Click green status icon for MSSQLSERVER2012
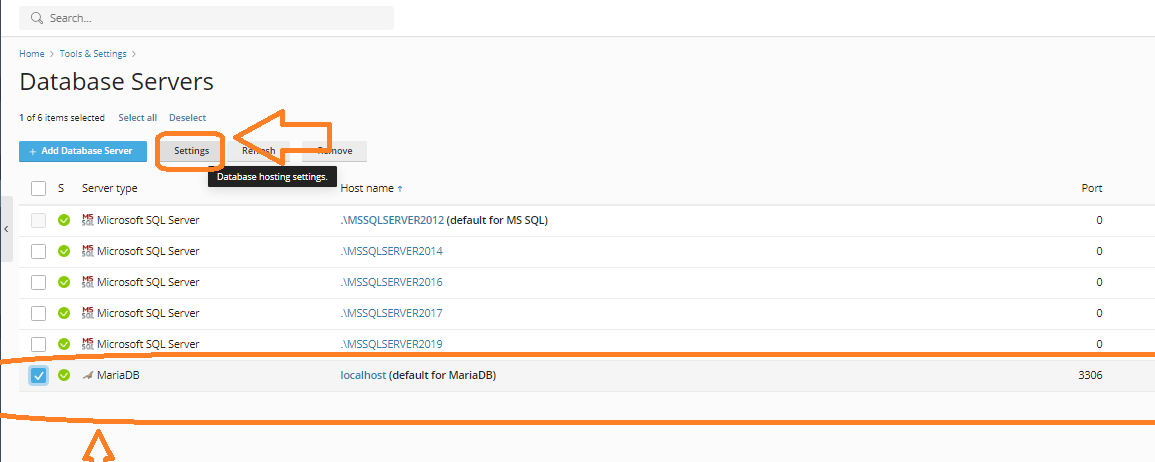 point(64,220)
